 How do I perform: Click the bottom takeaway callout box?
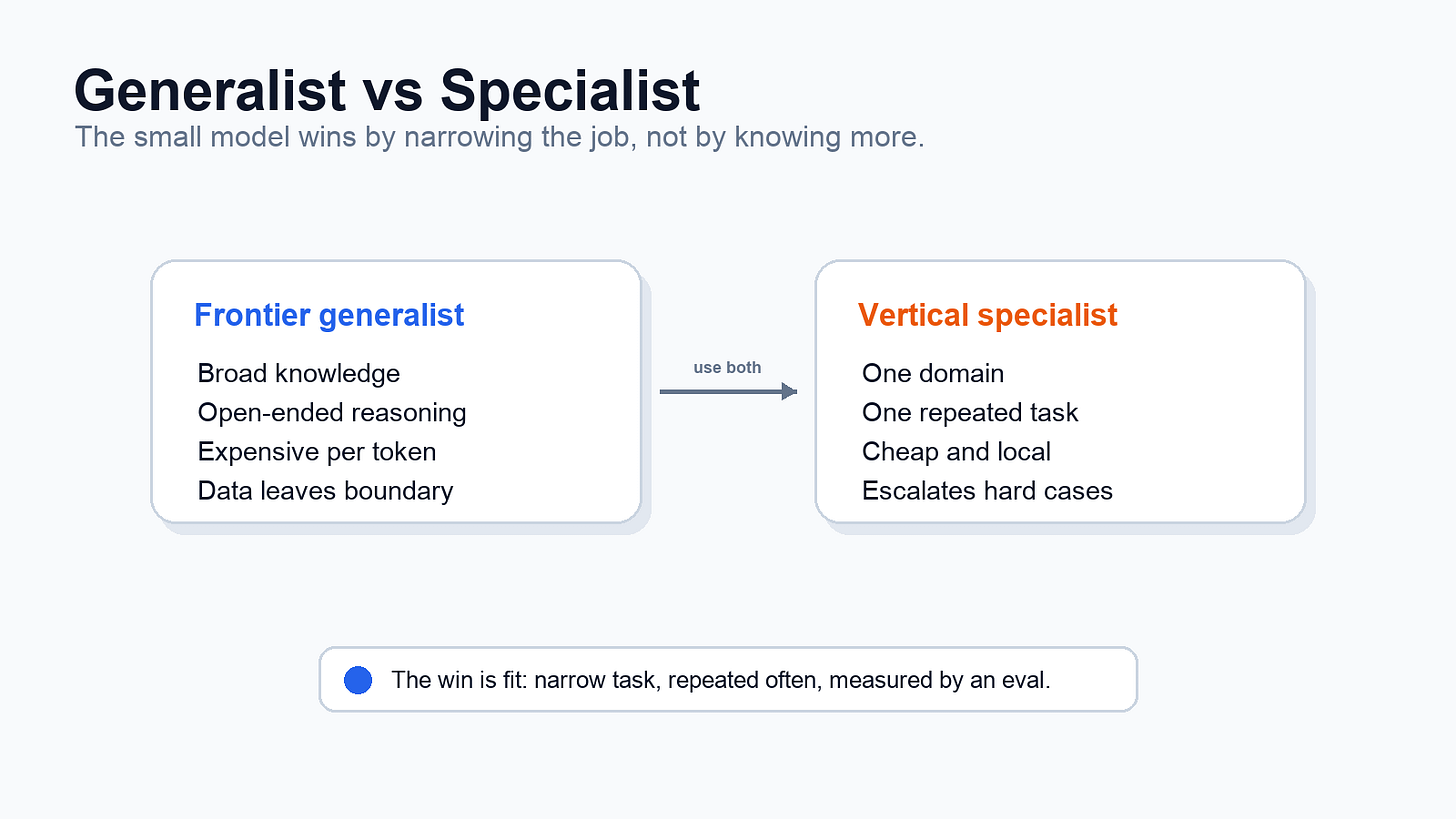click(728, 679)
